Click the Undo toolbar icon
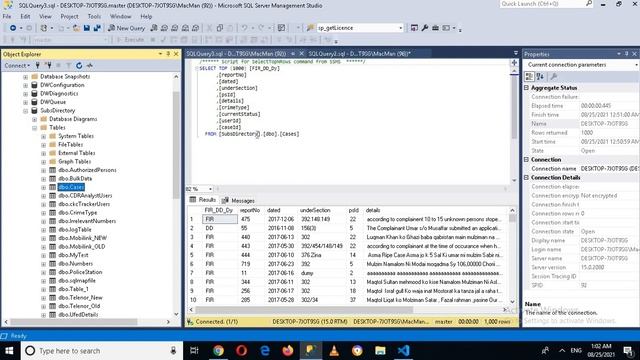Viewport: 640px width, 360px height. coord(244,28)
